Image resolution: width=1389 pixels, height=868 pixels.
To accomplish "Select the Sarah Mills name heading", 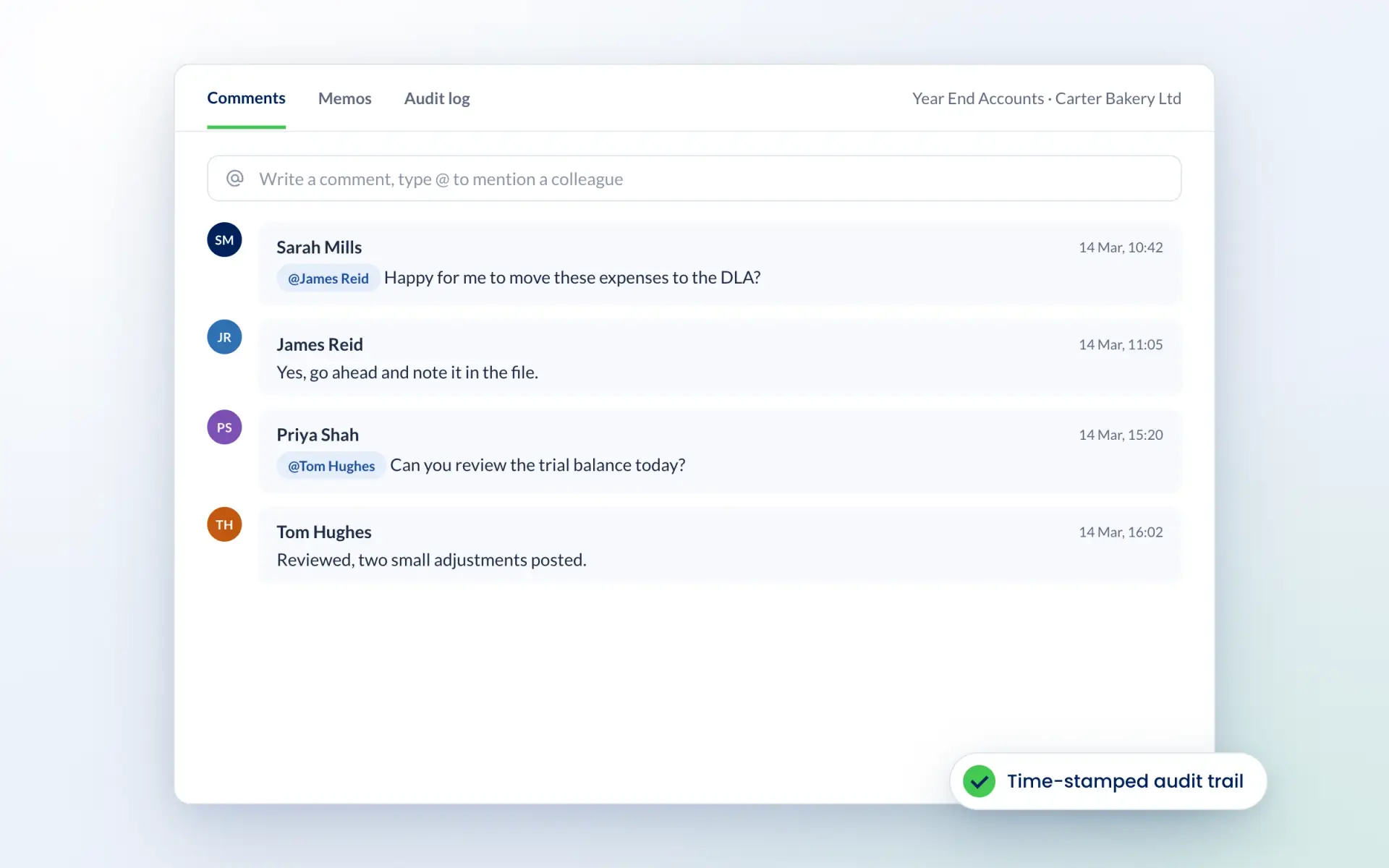I will pyautogui.click(x=319, y=247).
